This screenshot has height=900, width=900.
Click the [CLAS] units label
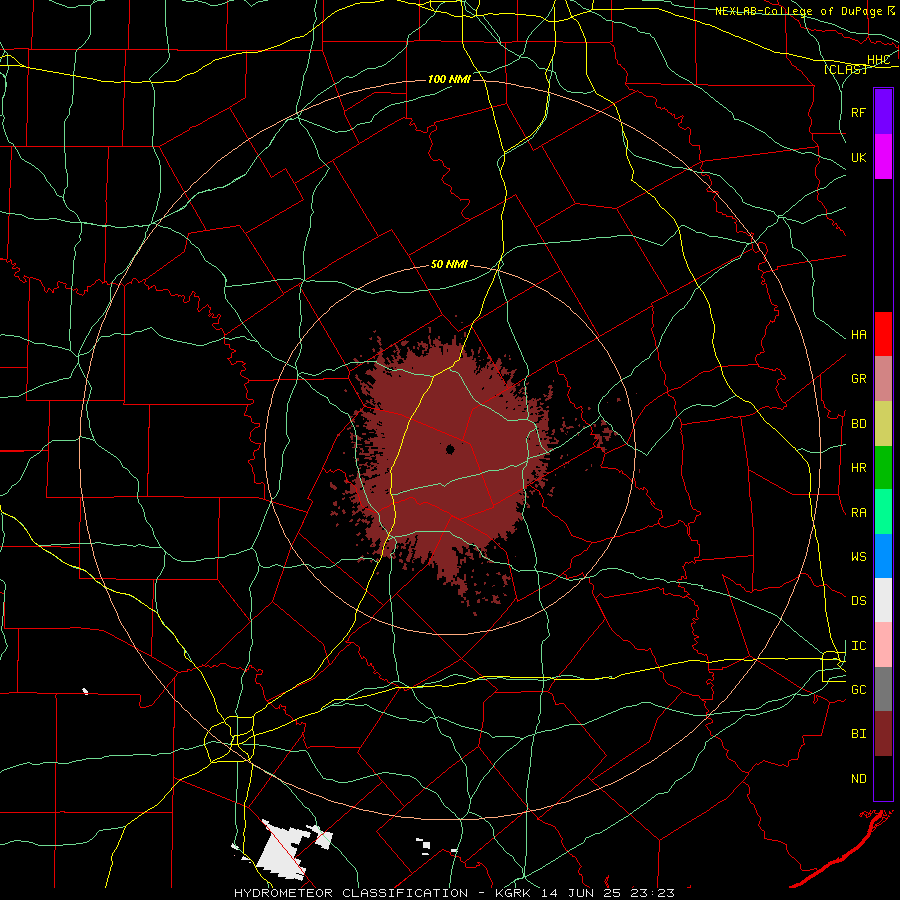click(845, 69)
